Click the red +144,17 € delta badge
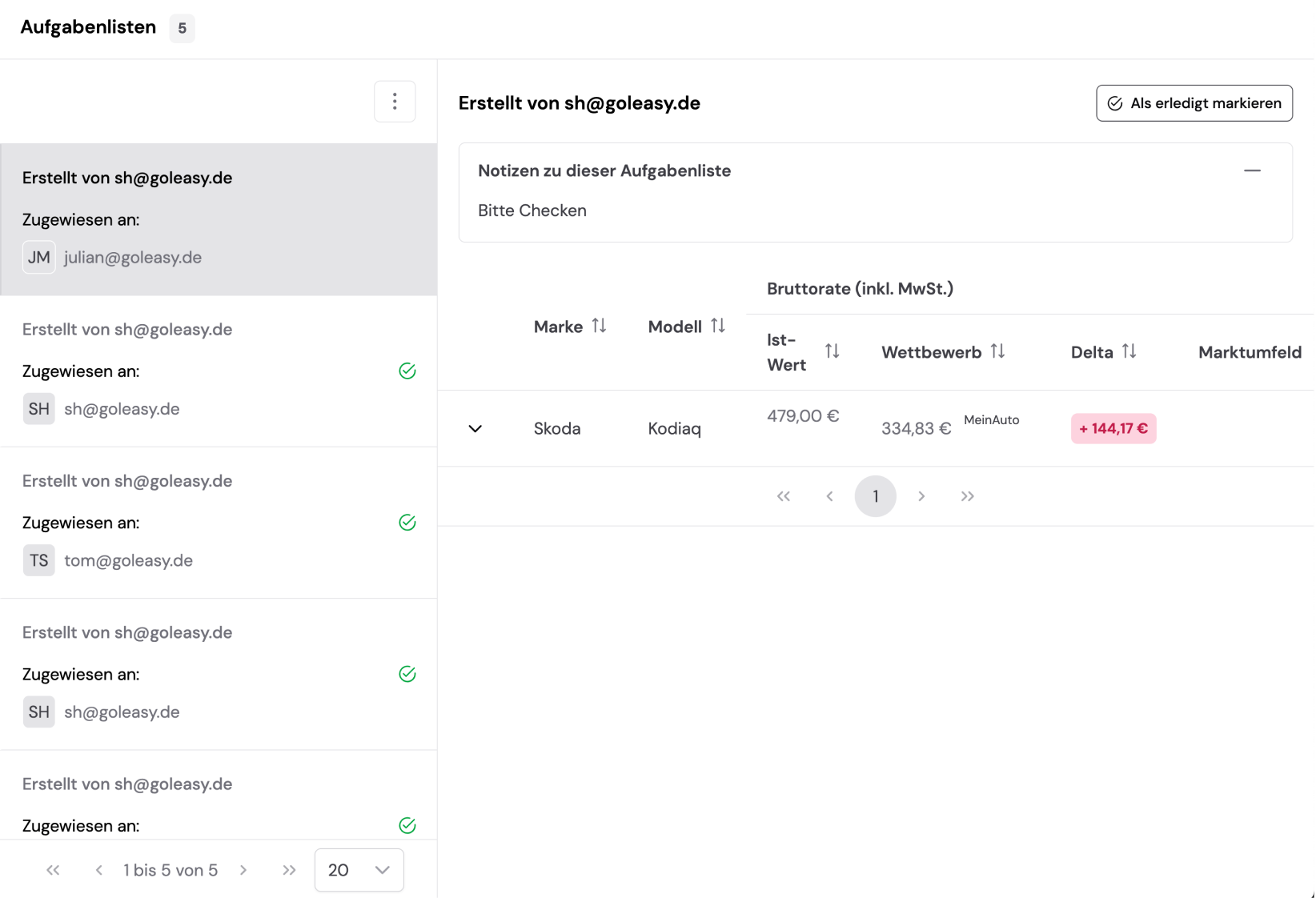This screenshot has height=898, width=1316. (1113, 429)
